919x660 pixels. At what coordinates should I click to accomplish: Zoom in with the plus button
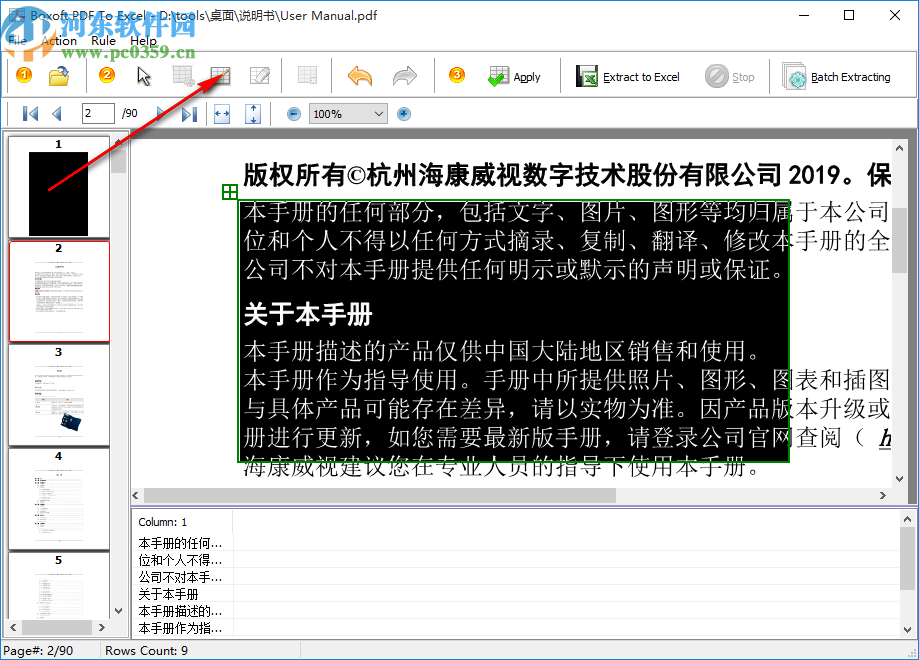[402, 113]
